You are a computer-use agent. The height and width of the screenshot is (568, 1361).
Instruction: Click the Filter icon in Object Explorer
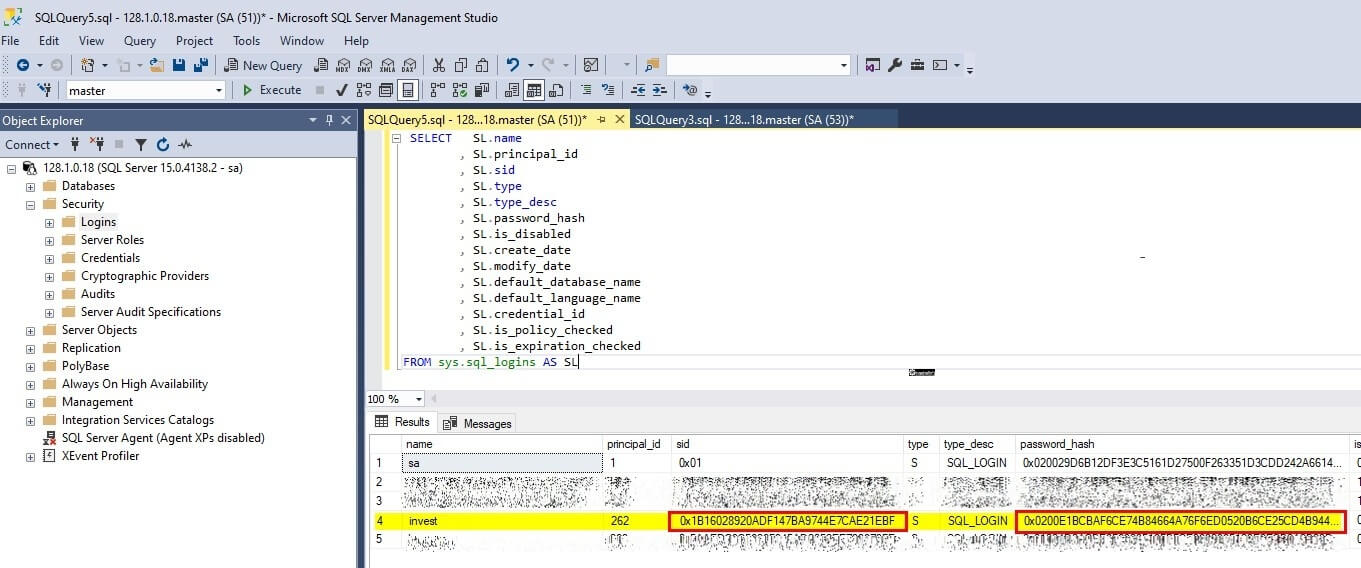point(141,145)
